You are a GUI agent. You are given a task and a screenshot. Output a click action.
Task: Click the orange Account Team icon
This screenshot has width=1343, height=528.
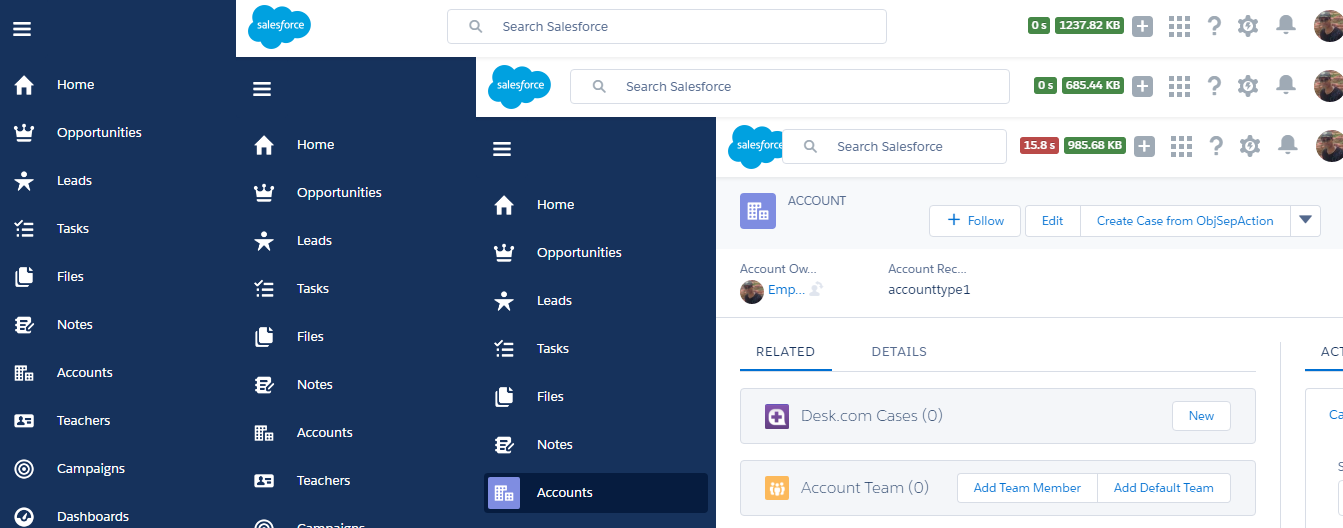coord(777,488)
